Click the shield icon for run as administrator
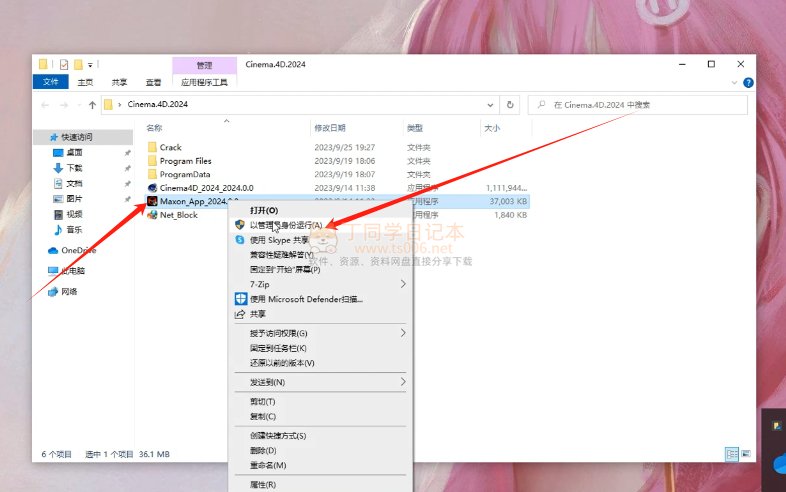Image resolution: width=786 pixels, height=492 pixels. (x=240, y=225)
